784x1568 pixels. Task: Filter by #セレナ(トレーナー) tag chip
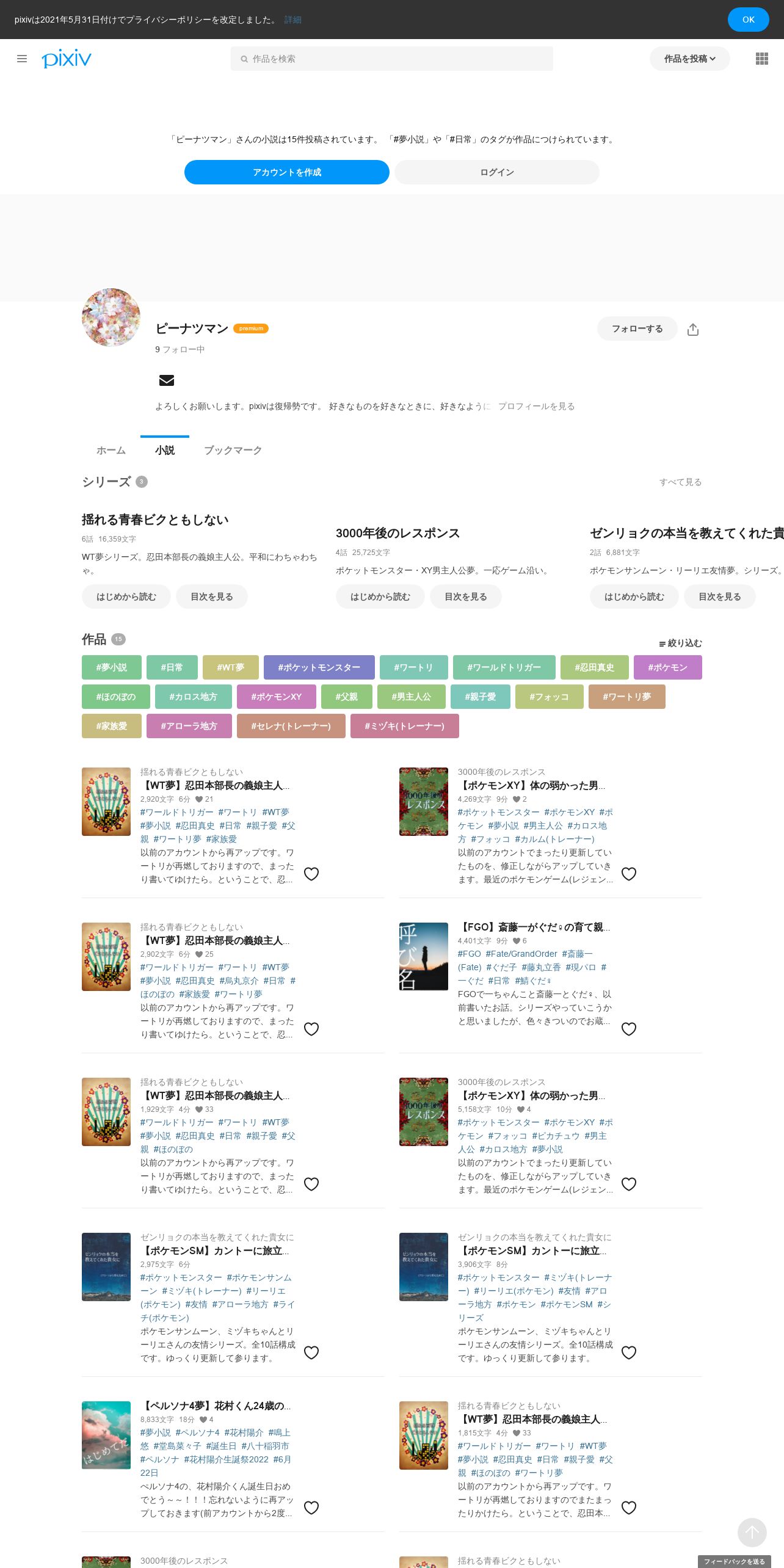point(291,726)
